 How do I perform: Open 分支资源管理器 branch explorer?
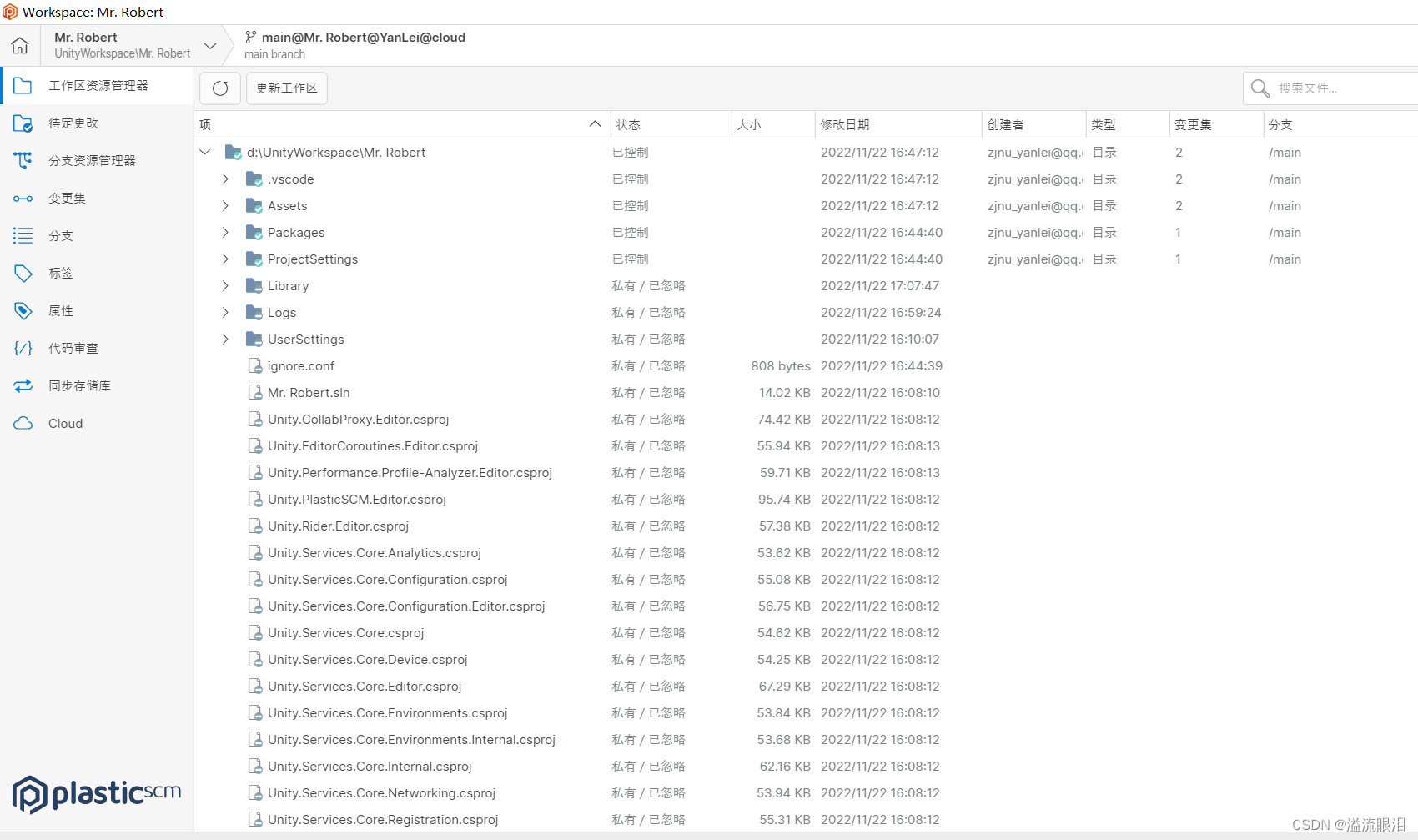click(97, 160)
